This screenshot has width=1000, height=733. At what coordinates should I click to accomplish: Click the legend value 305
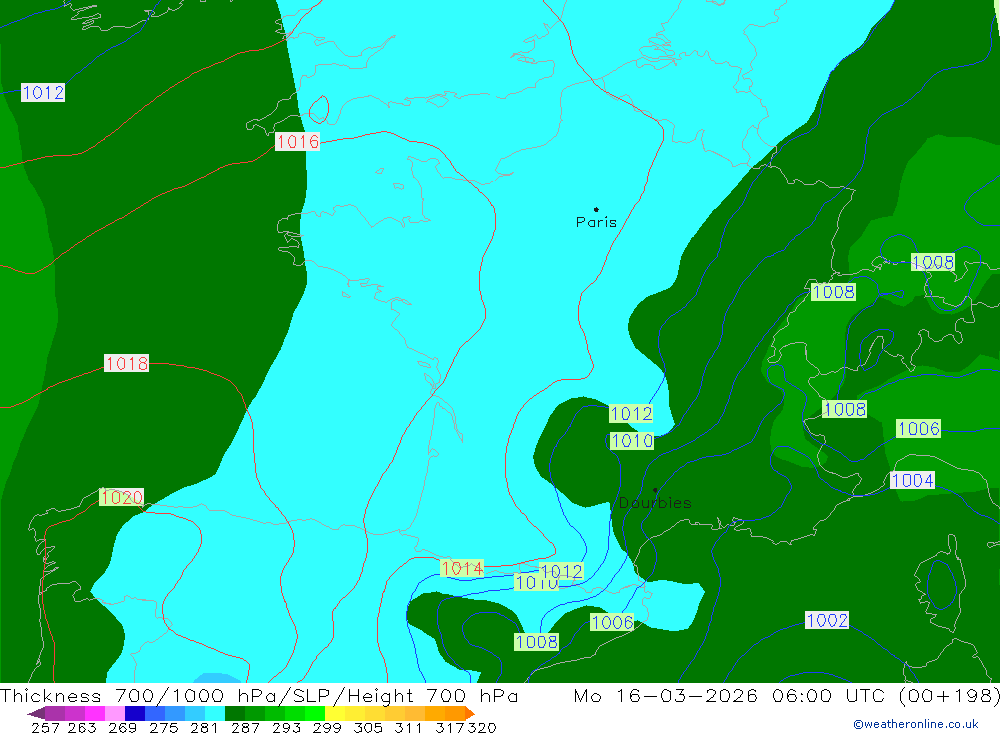click(x=368, y=728)
